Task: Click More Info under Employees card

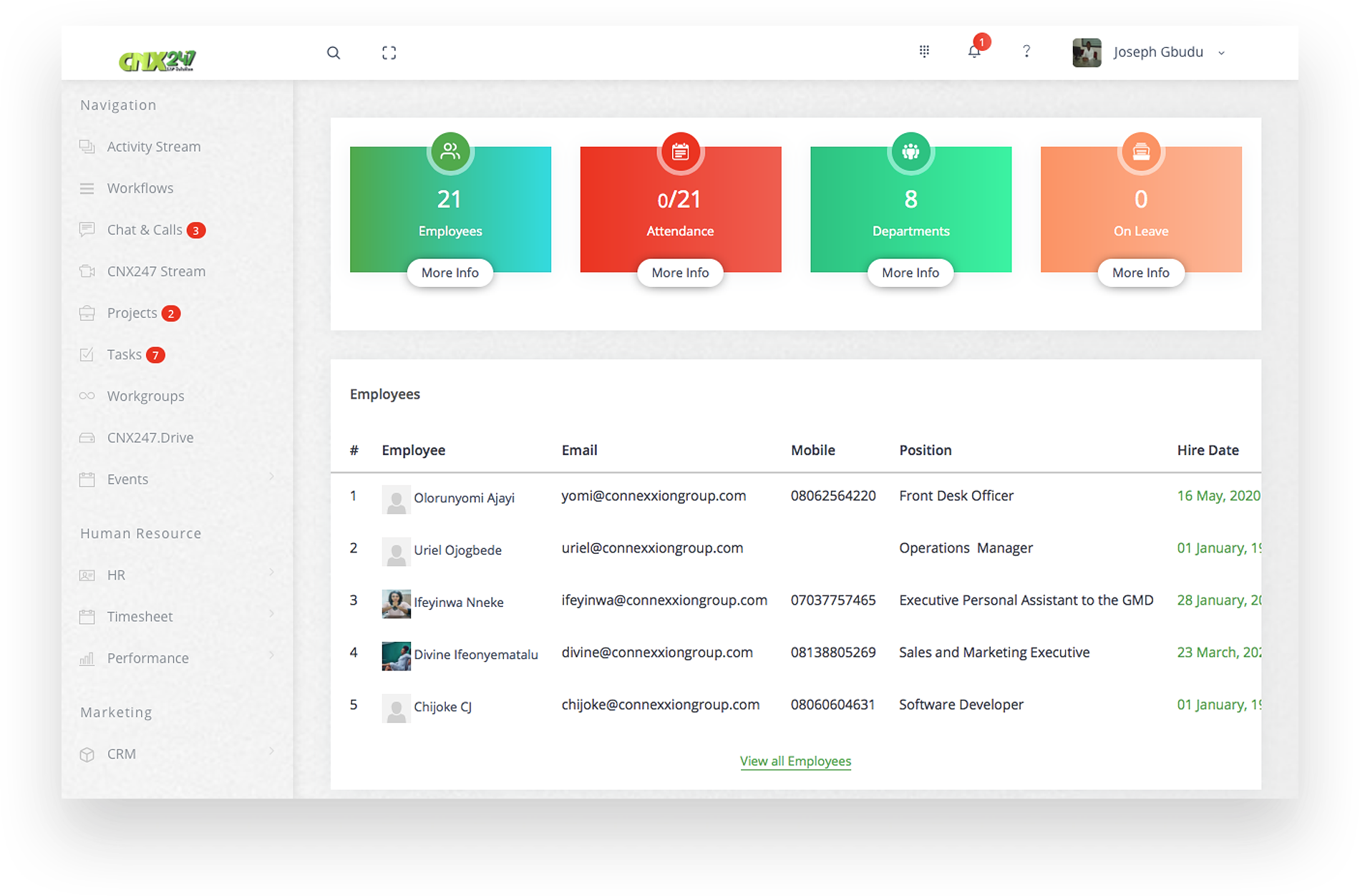Action: pyautogui.click(x=450, y=273)
